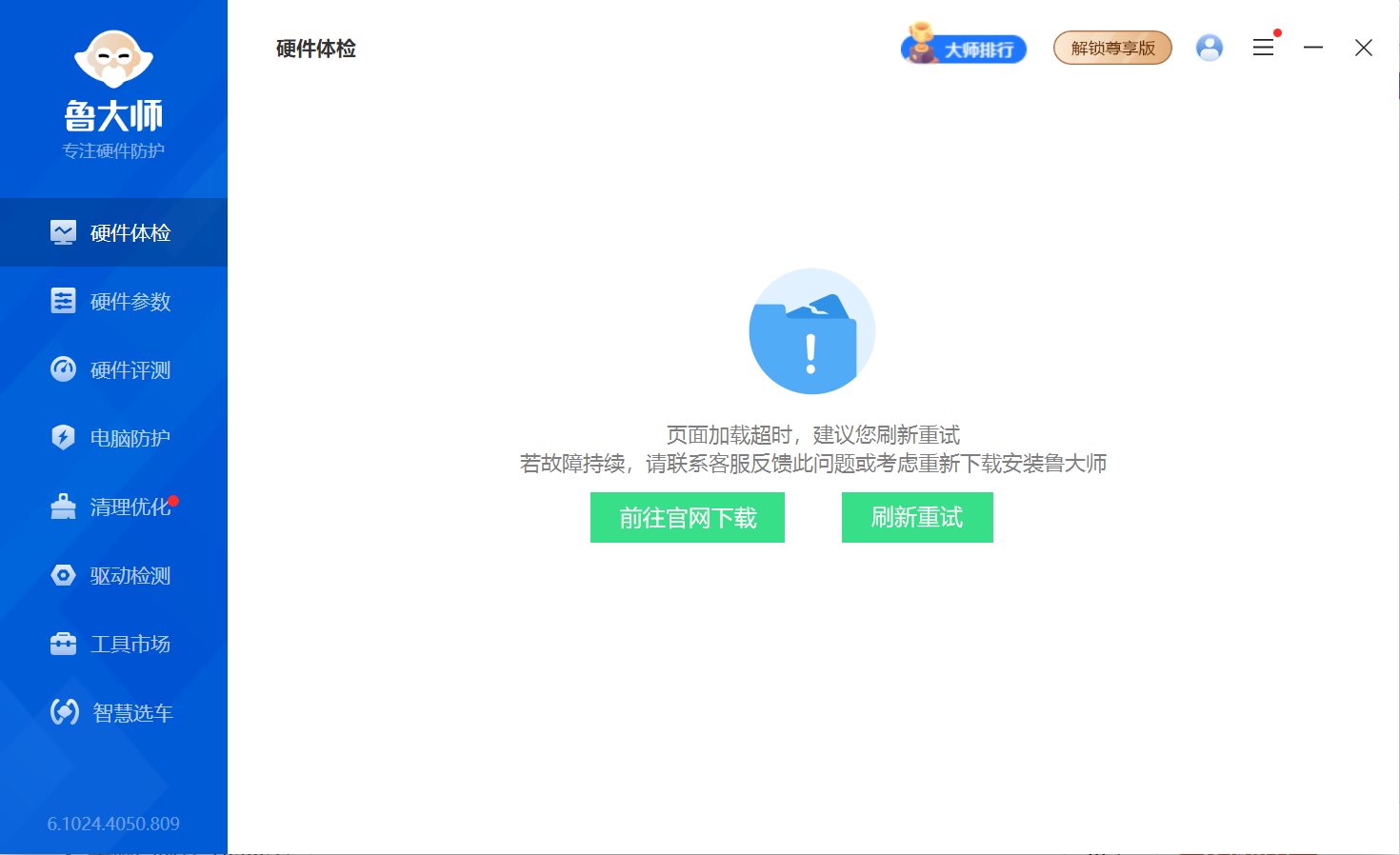Click the 鲁大师 logo in the sidebar
Viewport: 1400px width, 855px height.
[x=113, y=81]
